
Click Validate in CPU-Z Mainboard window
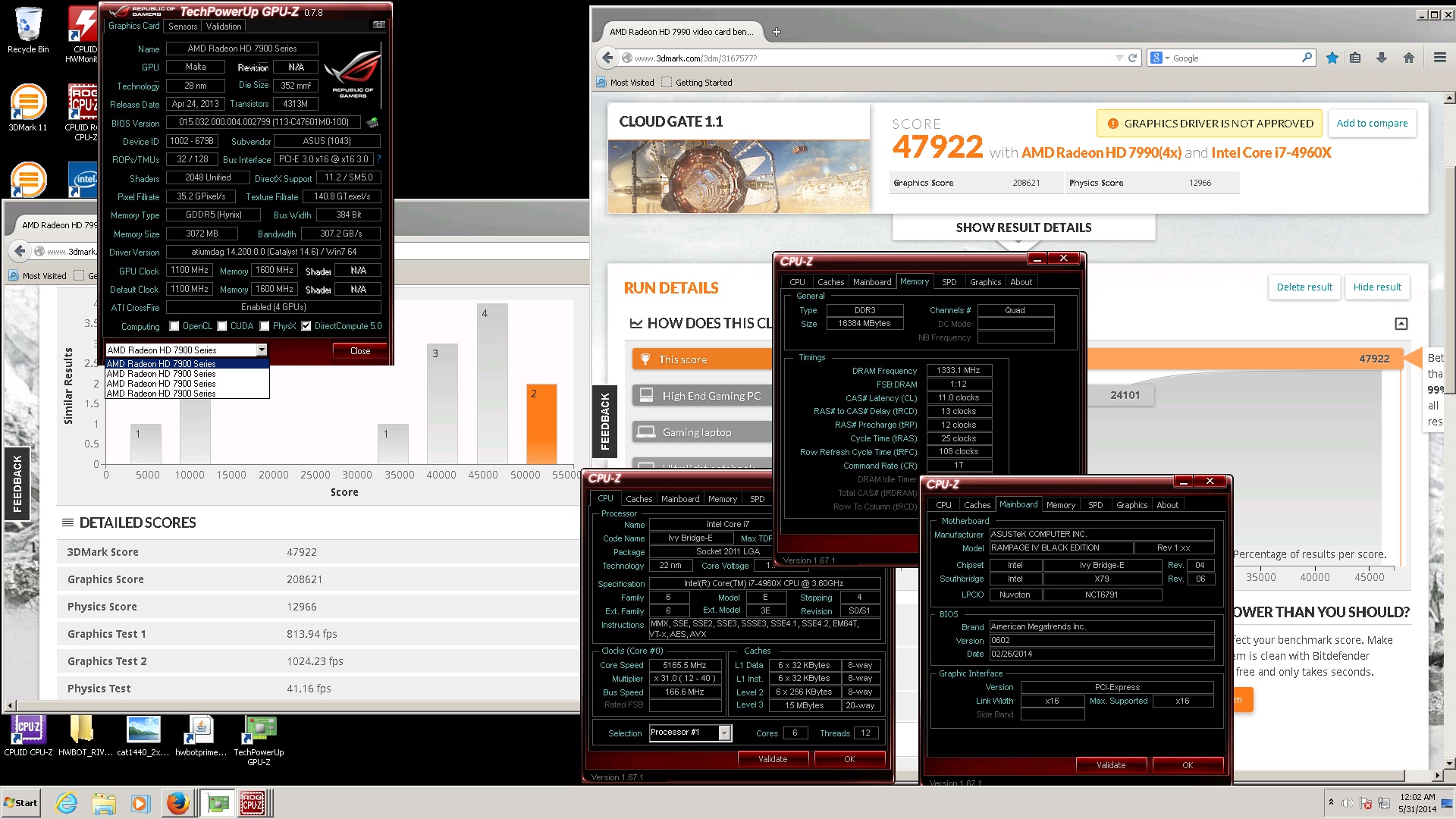[1111, 765]
